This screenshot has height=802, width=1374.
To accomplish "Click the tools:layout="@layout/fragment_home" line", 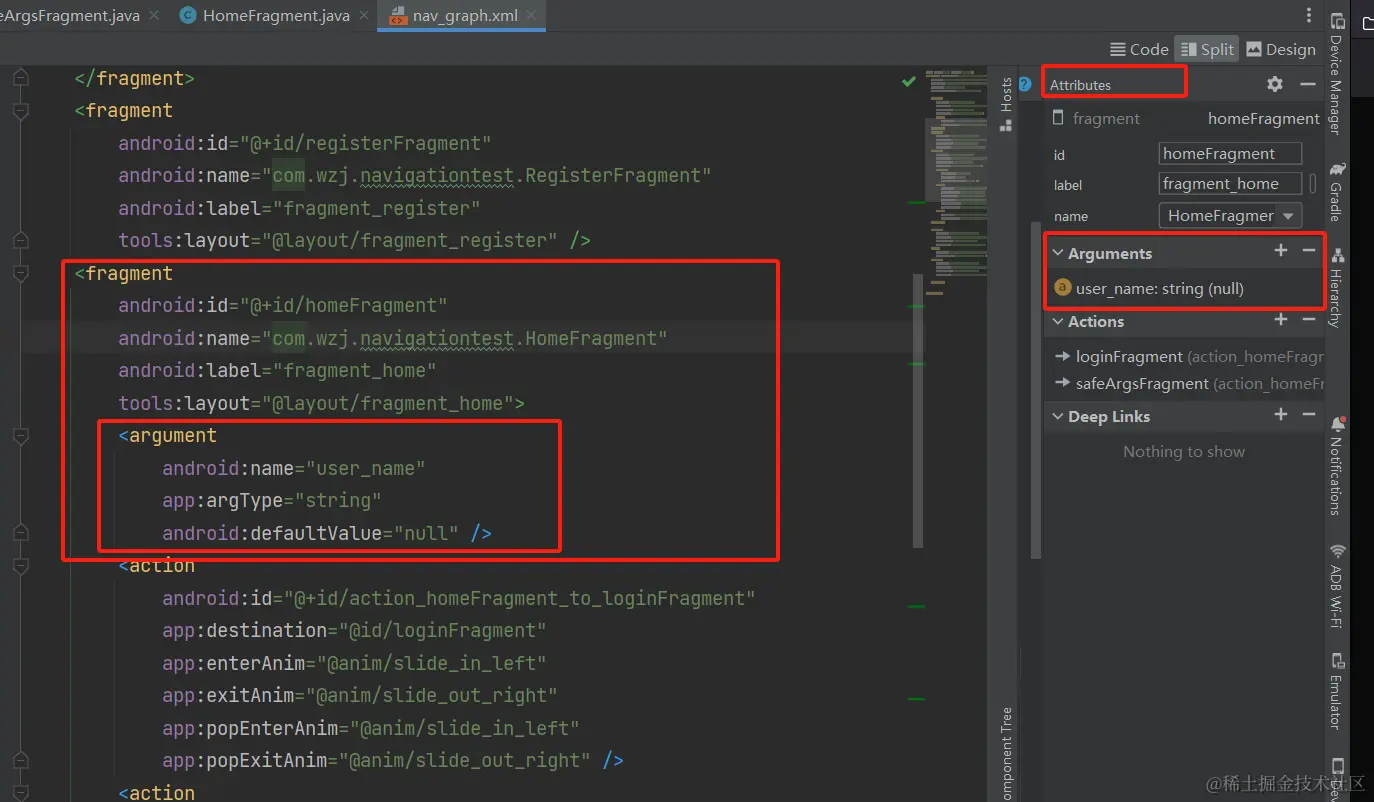I will [x=322, y=403].
